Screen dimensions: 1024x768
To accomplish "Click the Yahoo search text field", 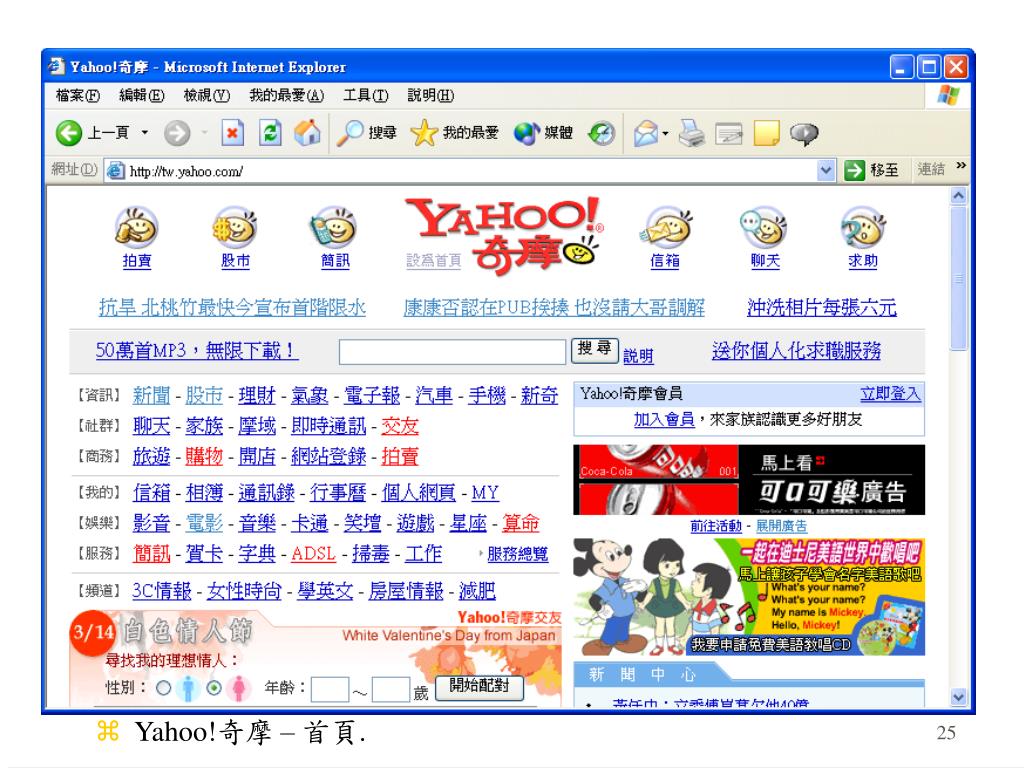I will click(x=452, y=351).
